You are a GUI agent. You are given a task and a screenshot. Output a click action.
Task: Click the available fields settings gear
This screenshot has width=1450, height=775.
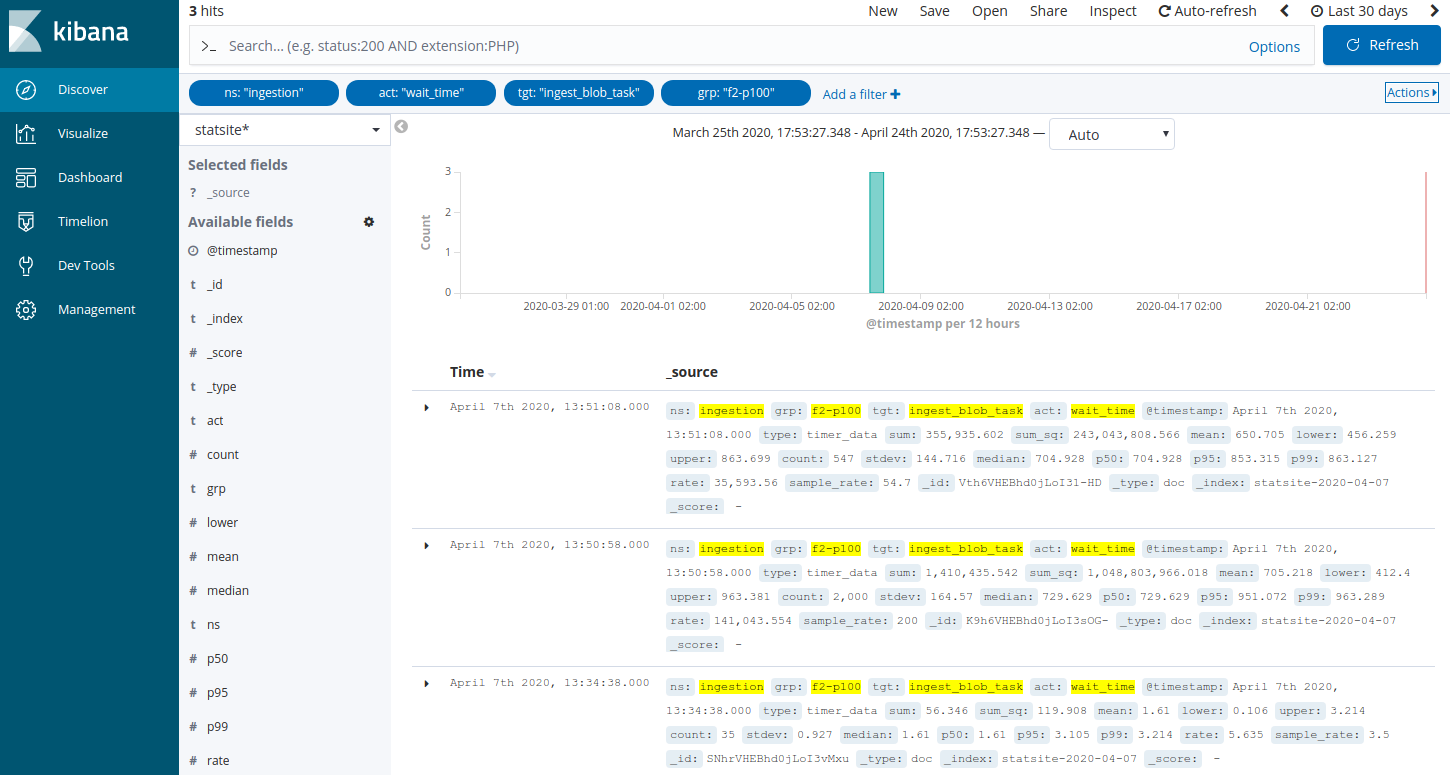(369, 222)
